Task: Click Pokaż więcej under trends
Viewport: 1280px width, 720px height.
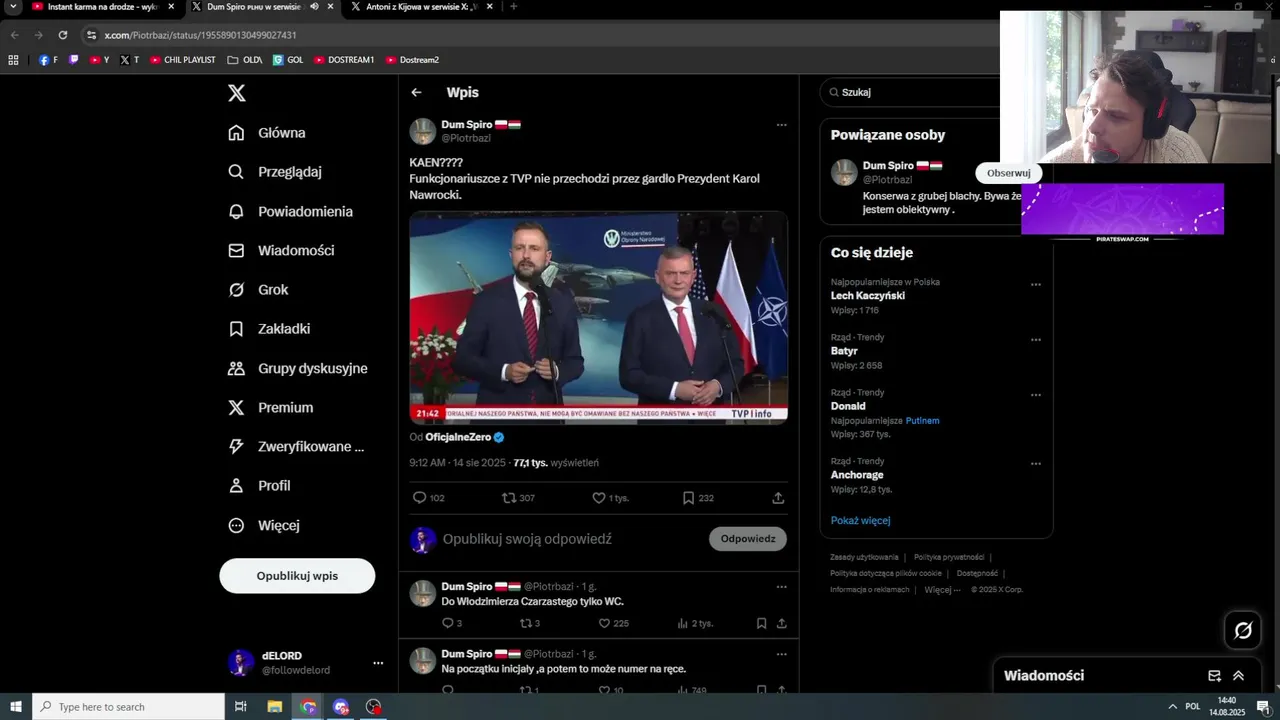Action: [860, 521]
